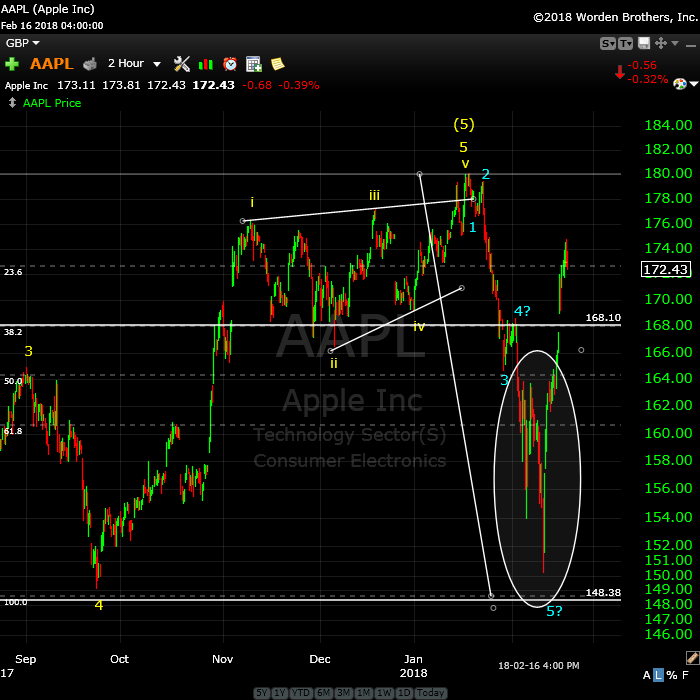Viewport: 700px width, 700px height.
Task: Open the 2 Hour timeframe dropdown
Action: pyautogui.click(x=134, y=64)
